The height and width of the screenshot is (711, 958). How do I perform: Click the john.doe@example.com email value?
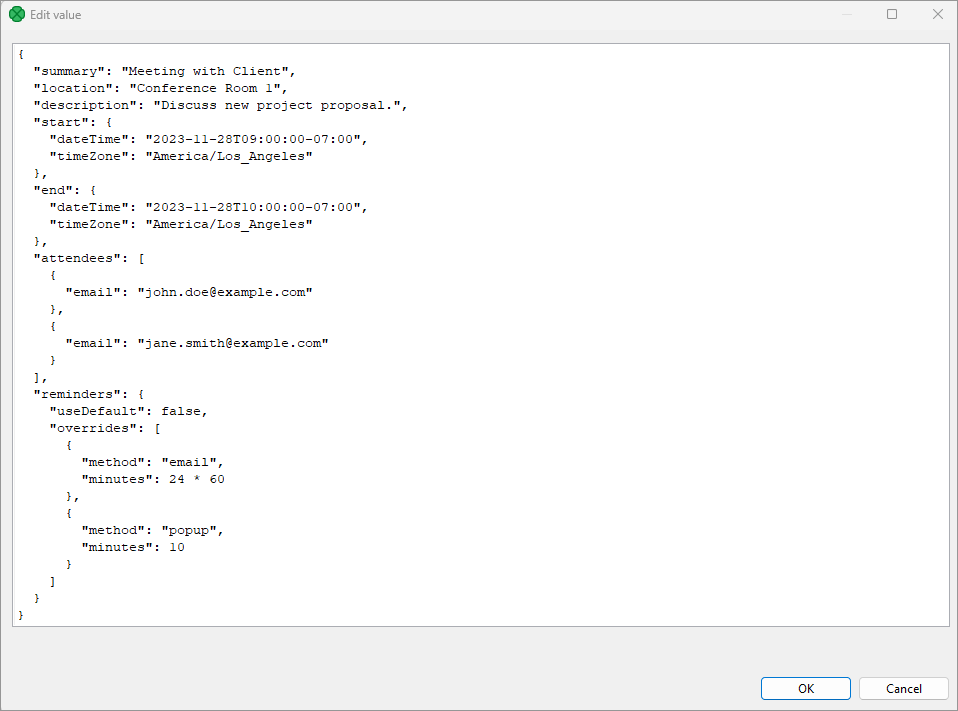point(224,292)
